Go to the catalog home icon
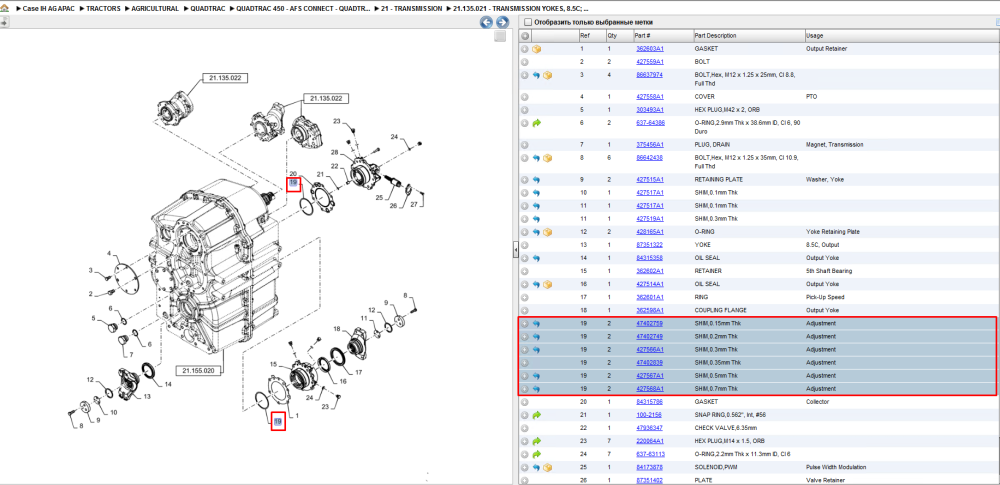The width and height of the screenshot is (1000, 485). click(4, 9)
